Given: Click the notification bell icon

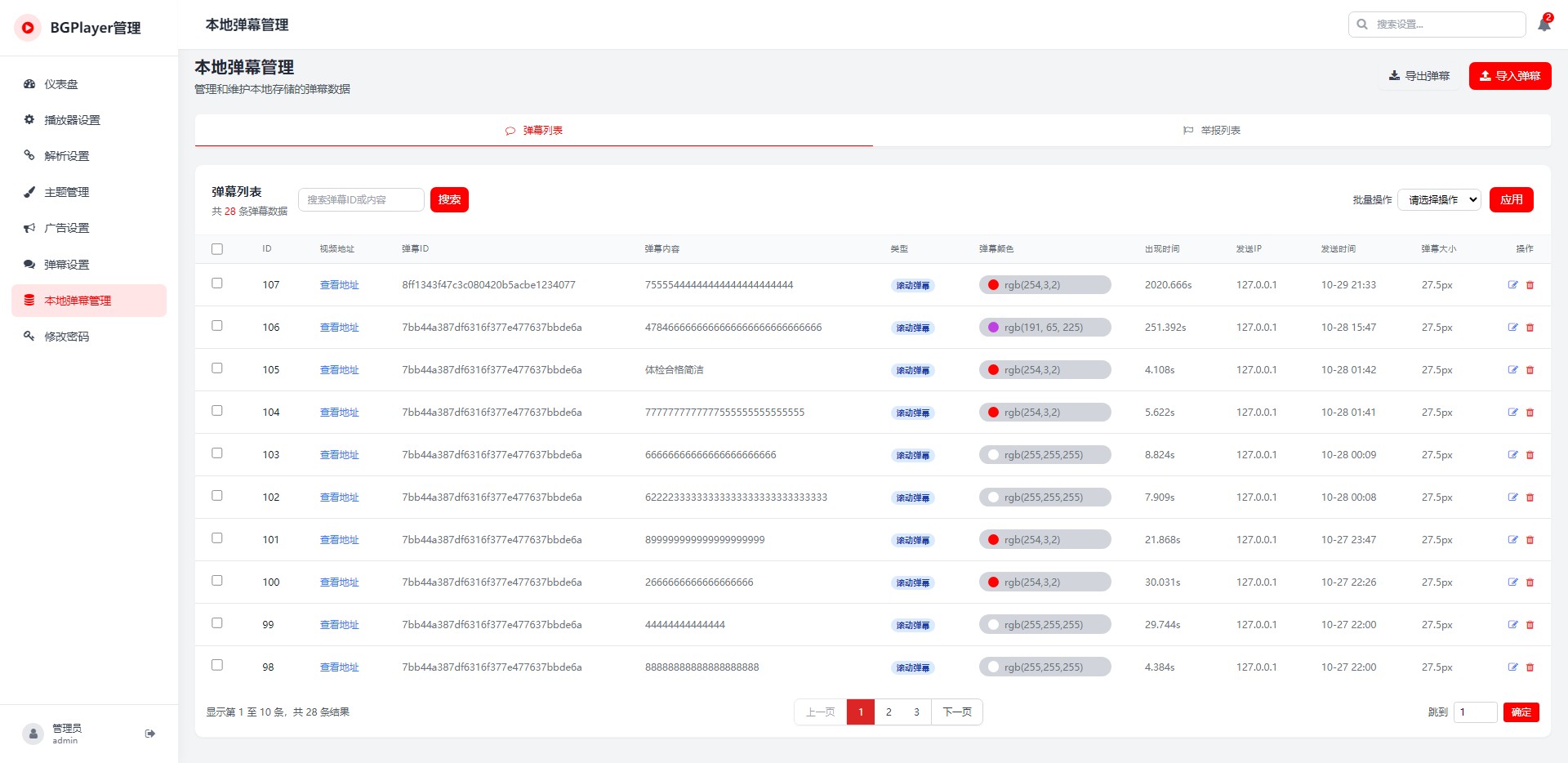Looking at the screenshot, I should pyautogui.click(x=1543, y=25).
